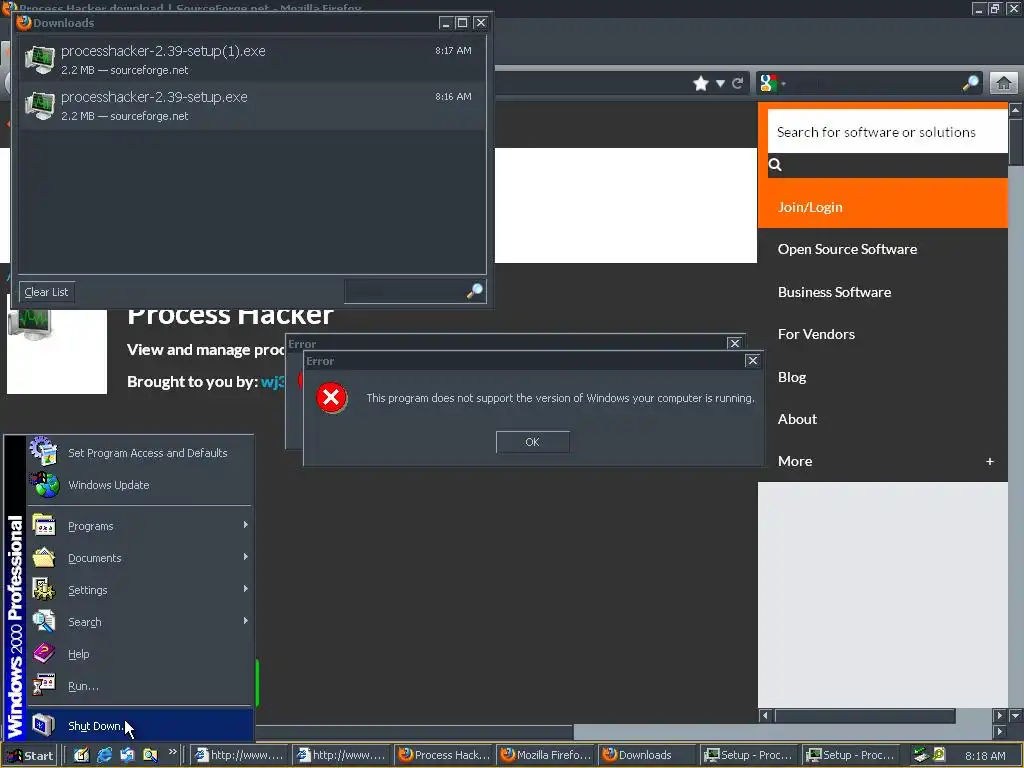Click the Help book icon
The width and height of the screenshot is (1024, 768).
click(44, 653)
